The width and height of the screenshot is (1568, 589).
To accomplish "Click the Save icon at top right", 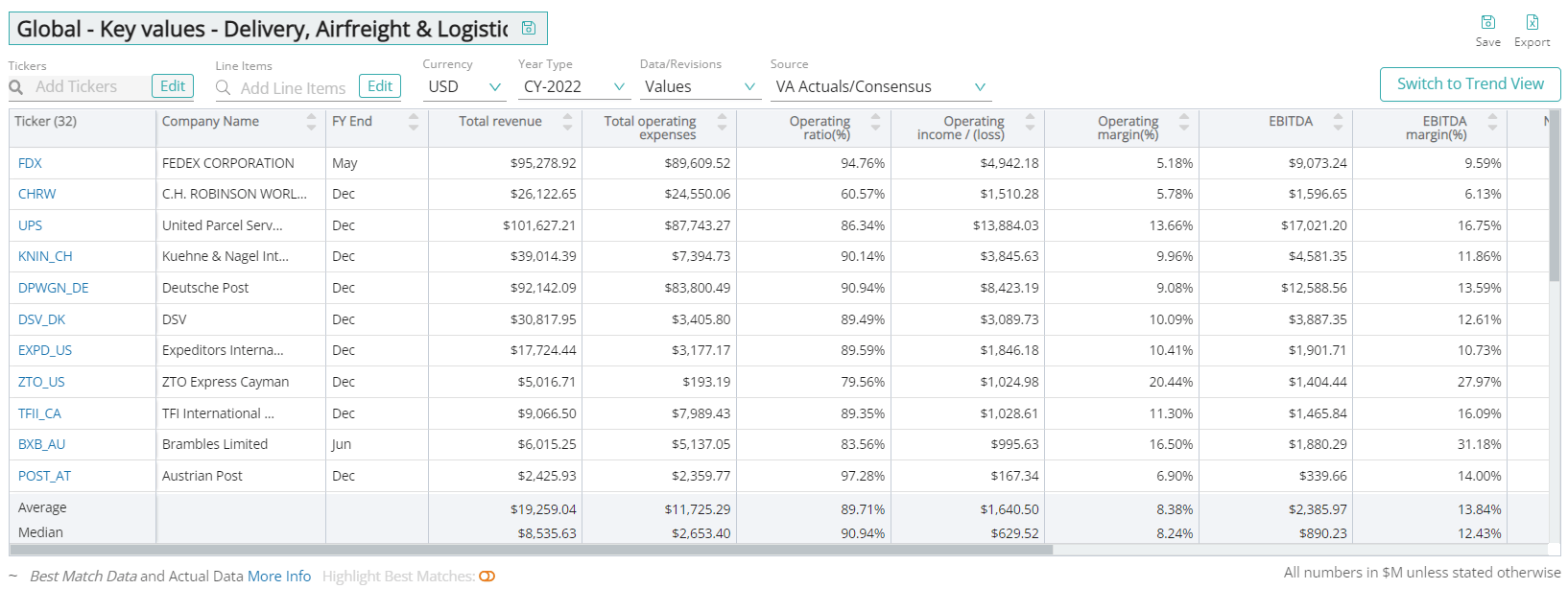I will [1487, 22].
